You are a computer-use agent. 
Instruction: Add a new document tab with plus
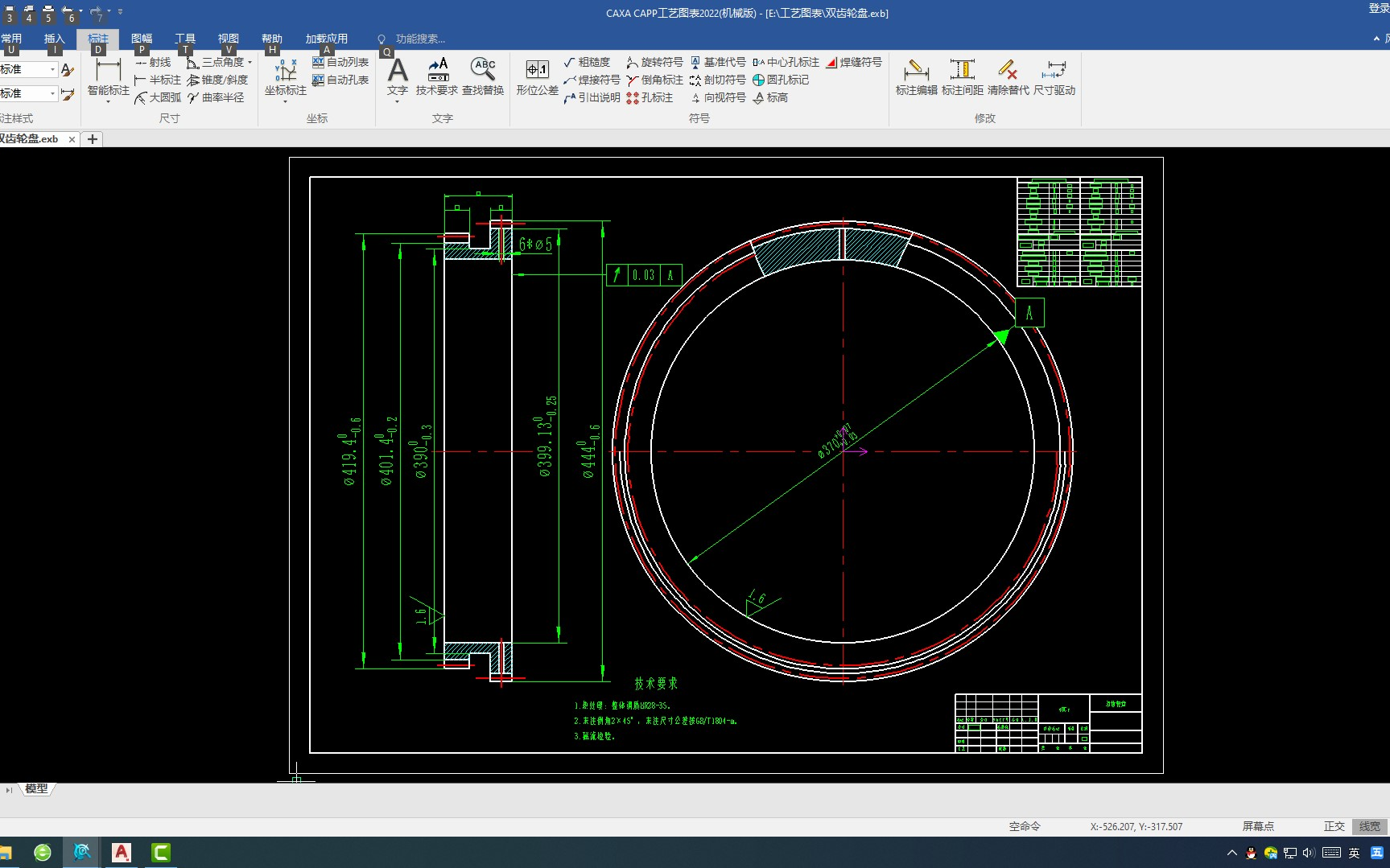[93, 139]
